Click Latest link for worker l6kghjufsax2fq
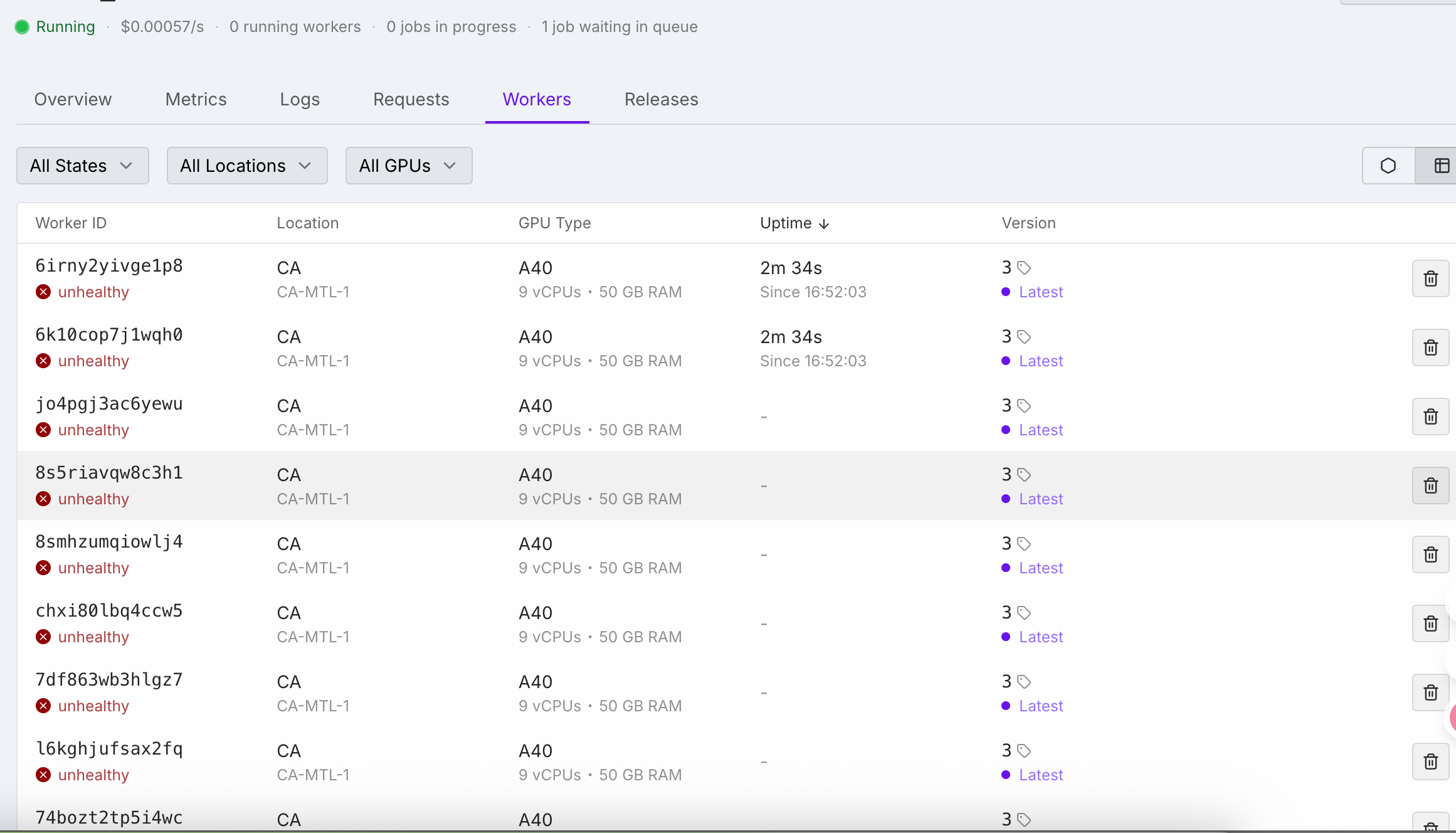 click(x=1041, y=775)
